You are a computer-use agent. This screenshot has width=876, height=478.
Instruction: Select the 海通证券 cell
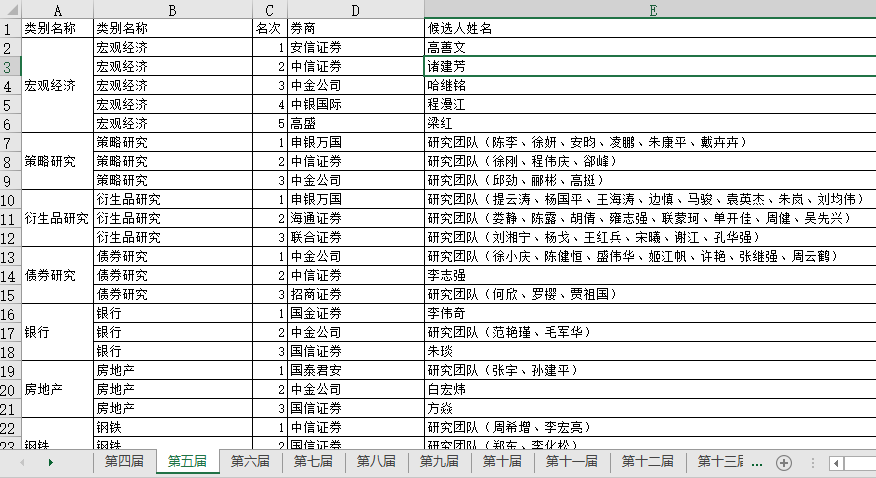(356, 218)
